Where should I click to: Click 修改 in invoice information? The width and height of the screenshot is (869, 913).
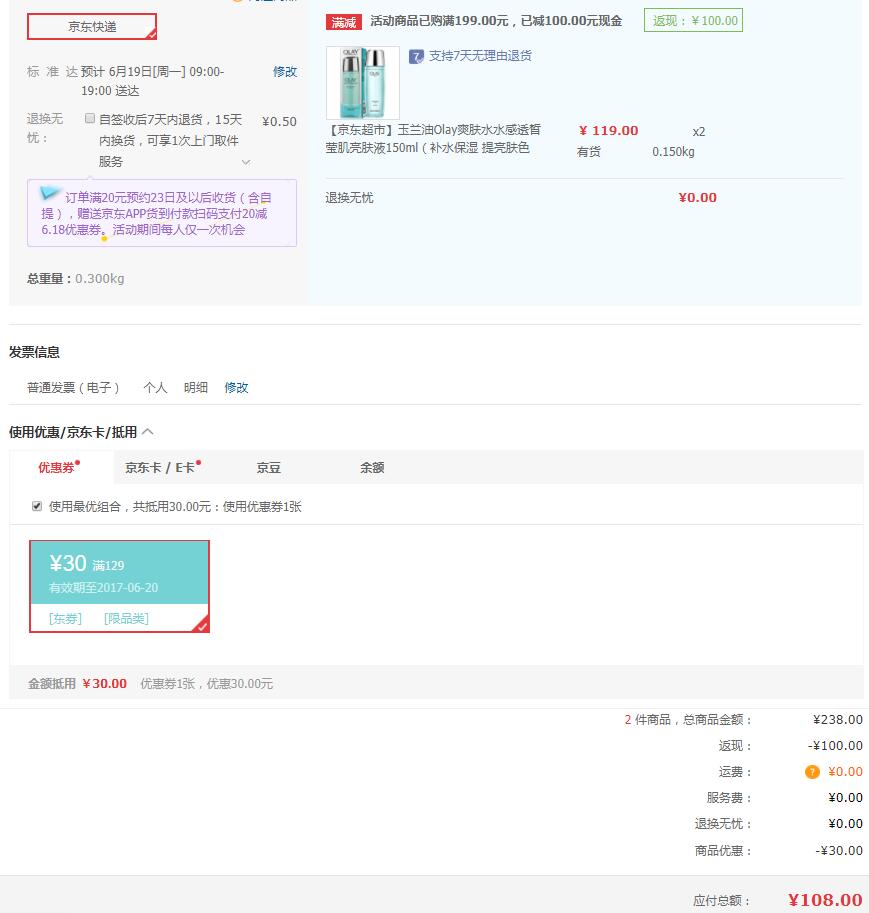point(236,387)
